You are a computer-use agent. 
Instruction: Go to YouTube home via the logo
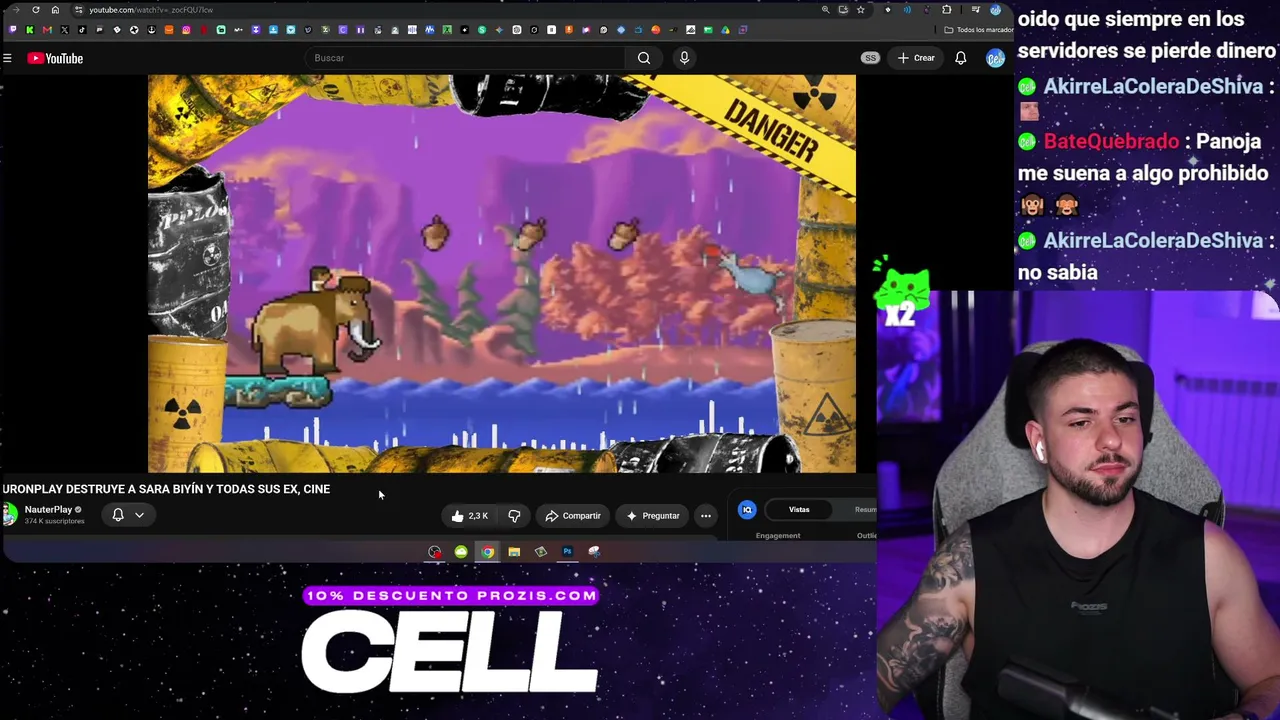click(55, 58)
